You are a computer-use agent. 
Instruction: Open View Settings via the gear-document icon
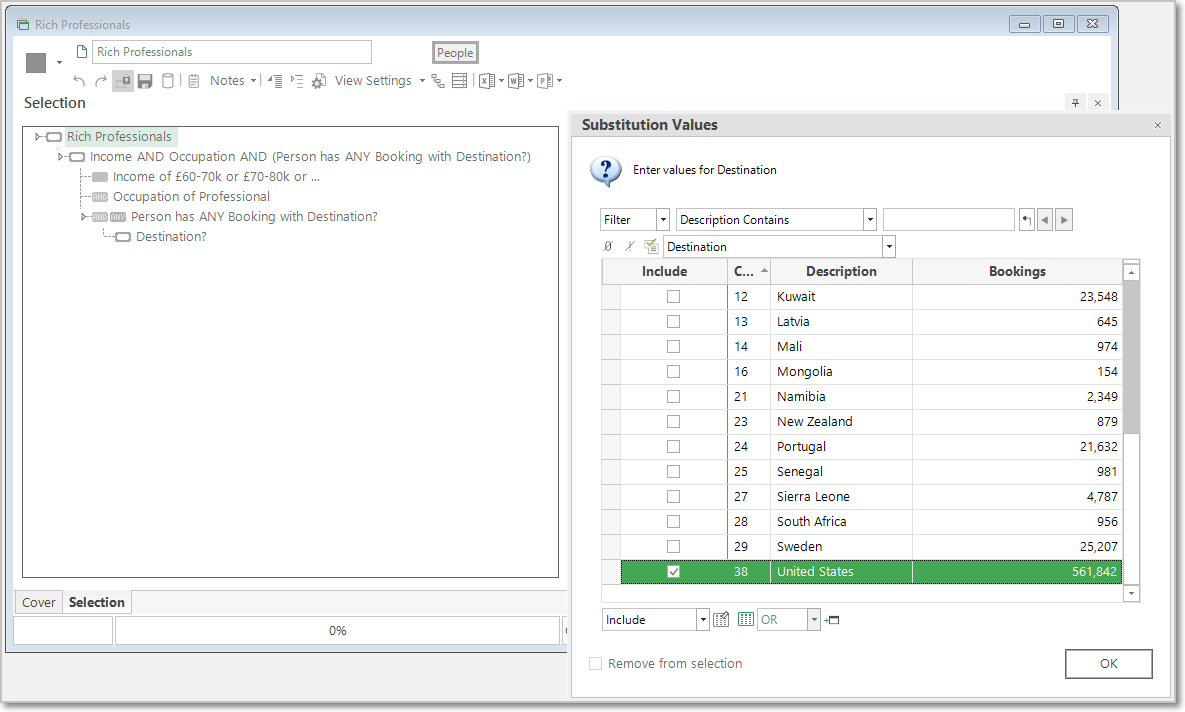[319, 81]
